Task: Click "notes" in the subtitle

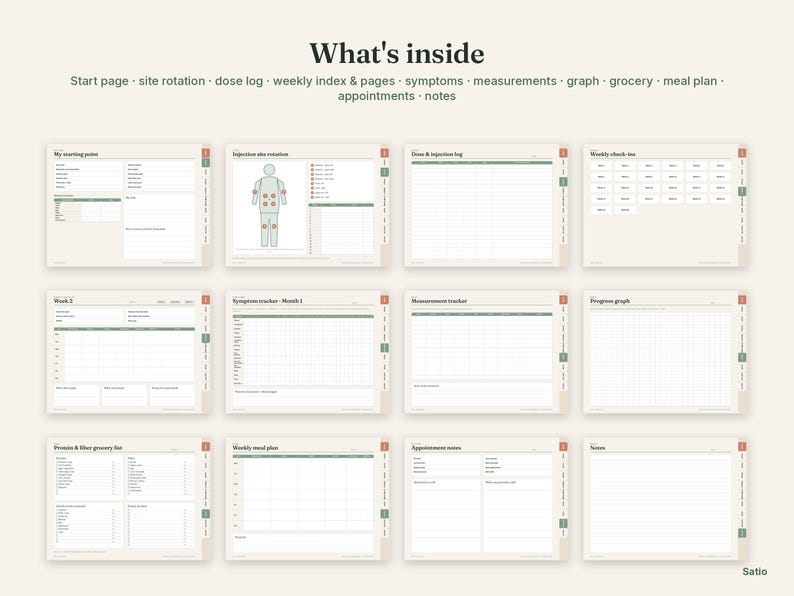Action: 440,96
